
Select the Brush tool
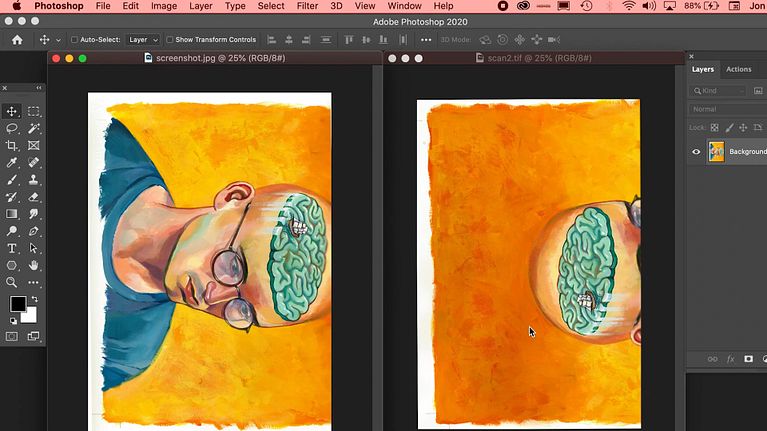point(12,180)
